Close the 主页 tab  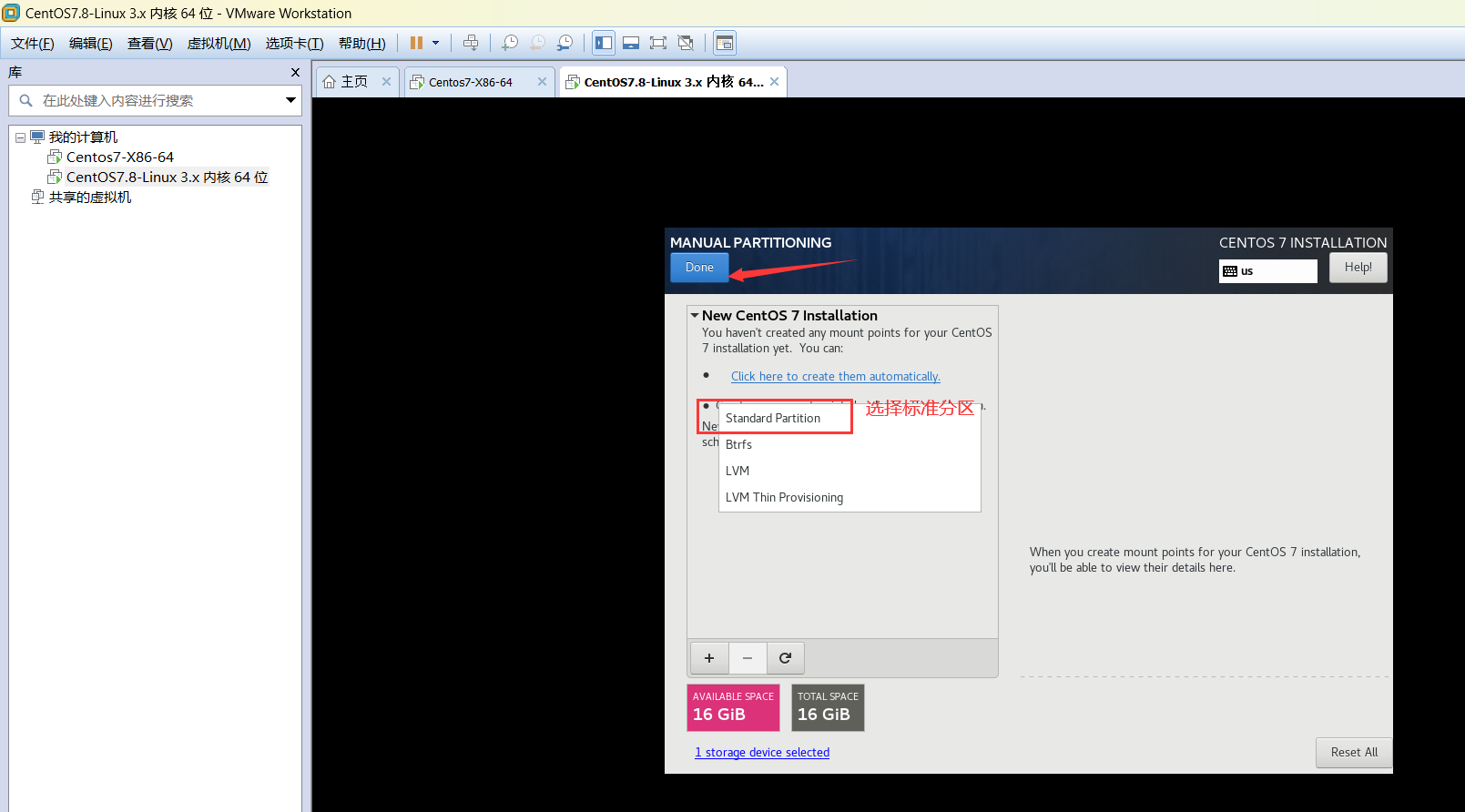click(x=386, y=82)
